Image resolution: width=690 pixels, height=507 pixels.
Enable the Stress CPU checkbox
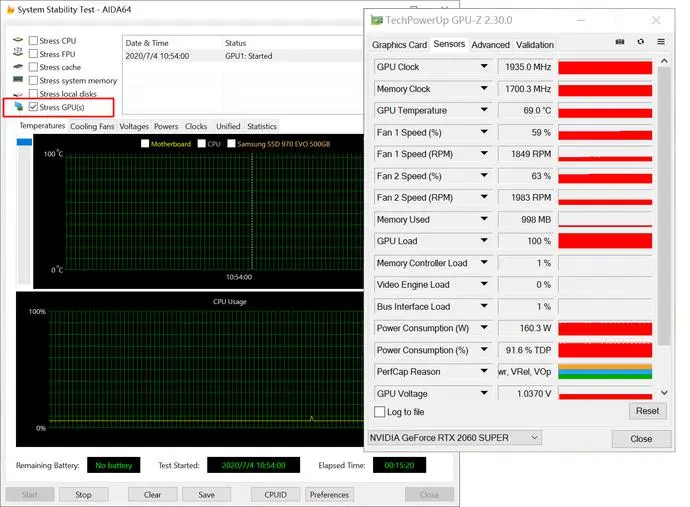33,40
